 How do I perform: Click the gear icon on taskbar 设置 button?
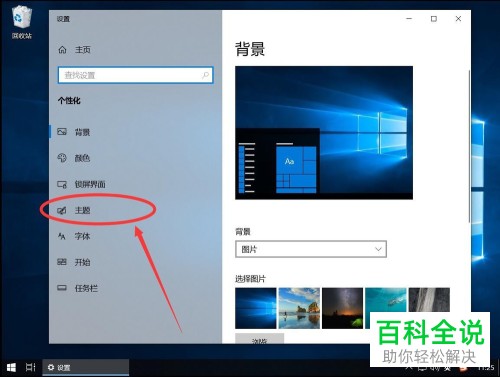point(51,367)
